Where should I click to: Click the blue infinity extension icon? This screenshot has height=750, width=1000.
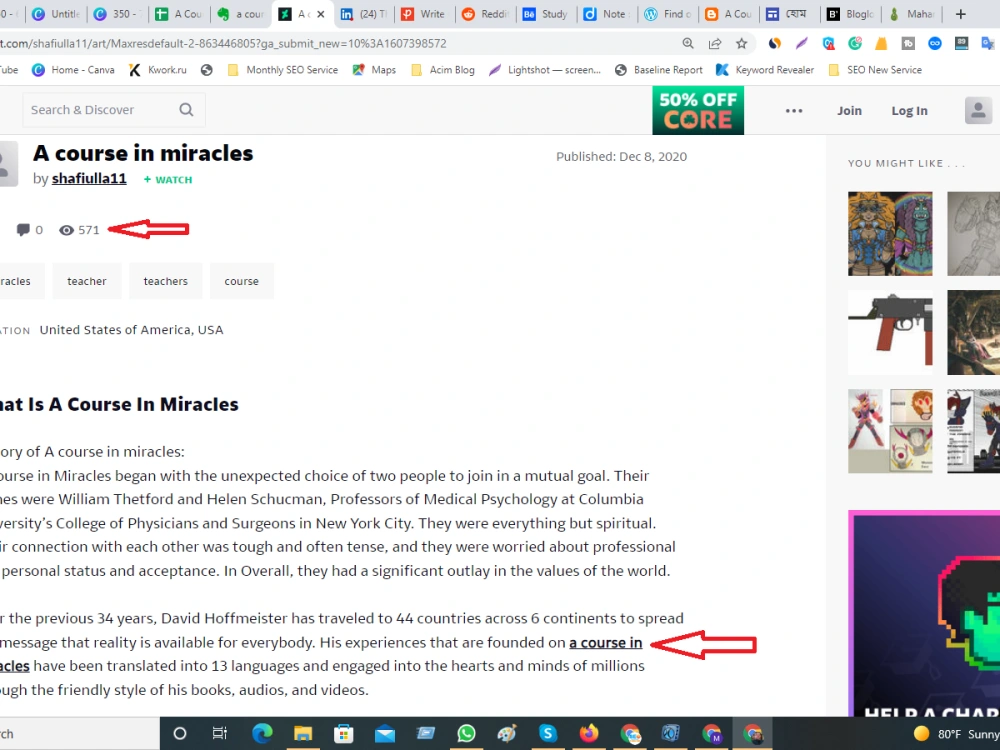click(934, 43)
